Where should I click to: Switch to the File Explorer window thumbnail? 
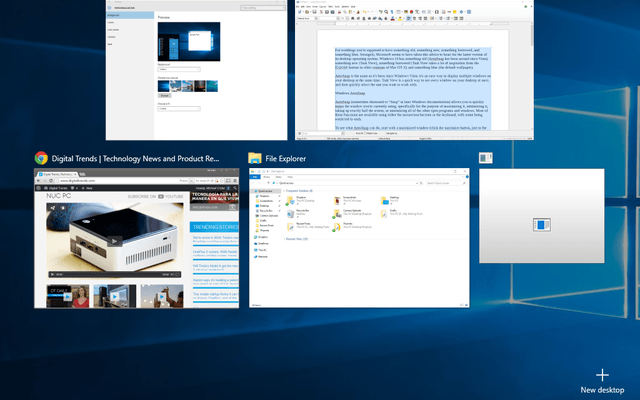[x=359, y=238]
